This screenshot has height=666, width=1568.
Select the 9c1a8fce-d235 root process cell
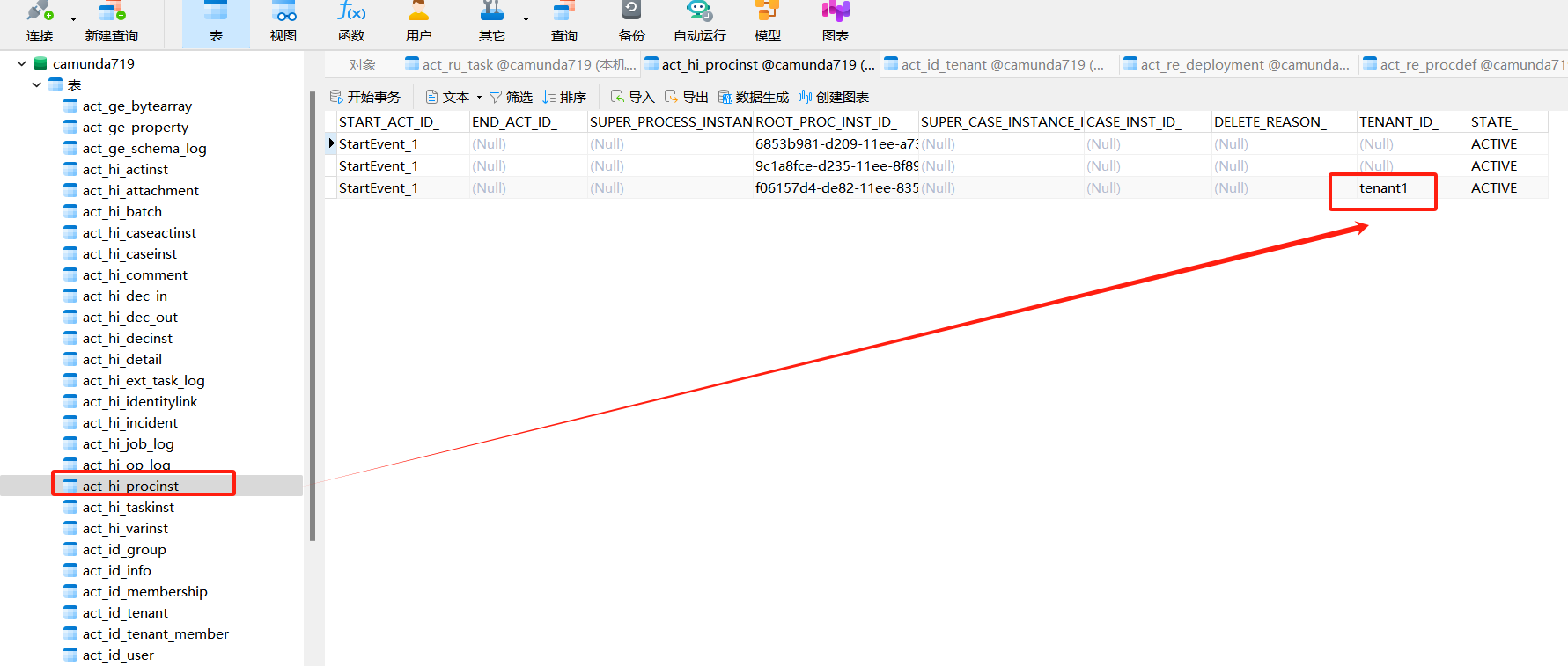click(836, 165)
